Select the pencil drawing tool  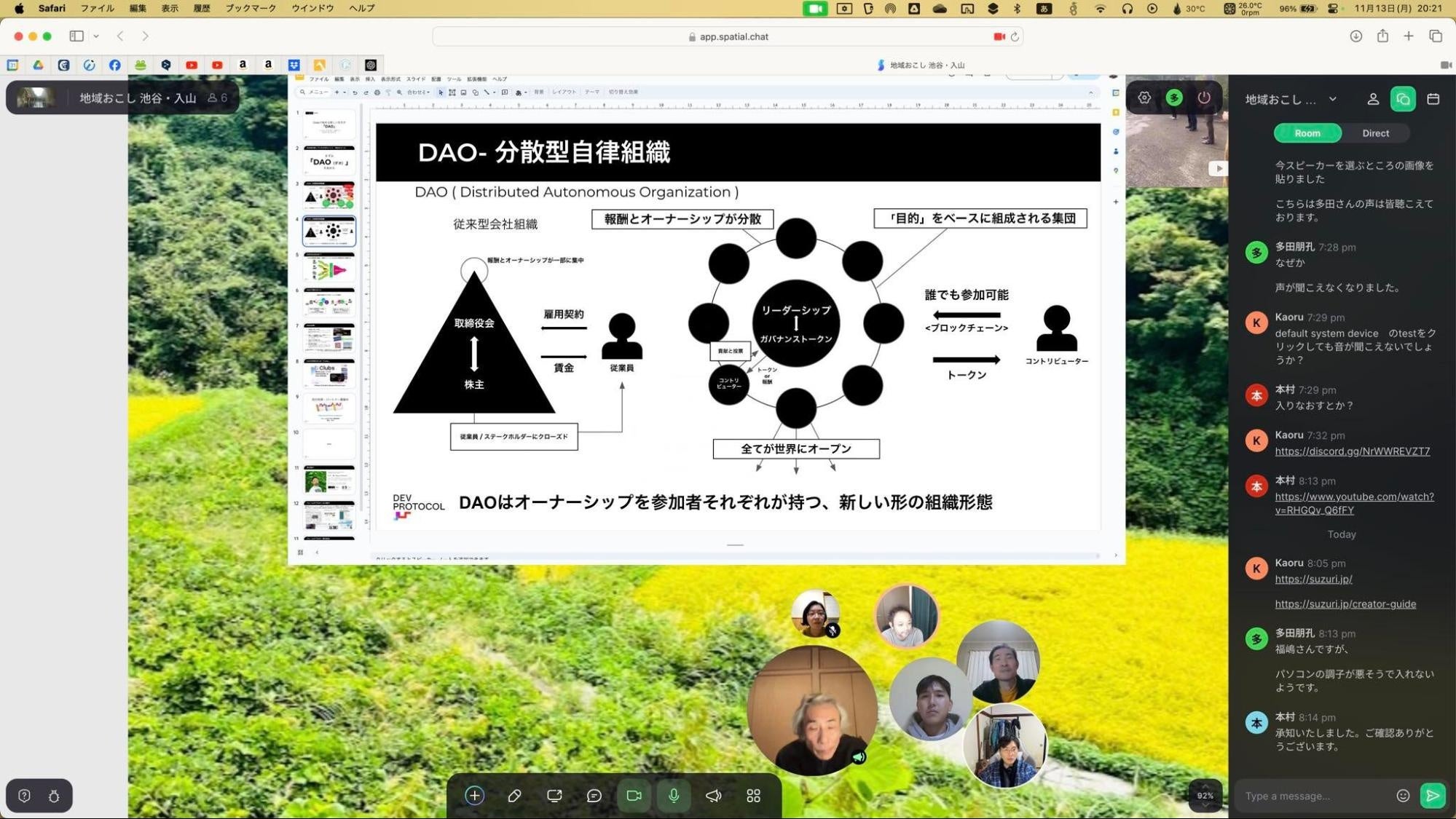point(514,796)
